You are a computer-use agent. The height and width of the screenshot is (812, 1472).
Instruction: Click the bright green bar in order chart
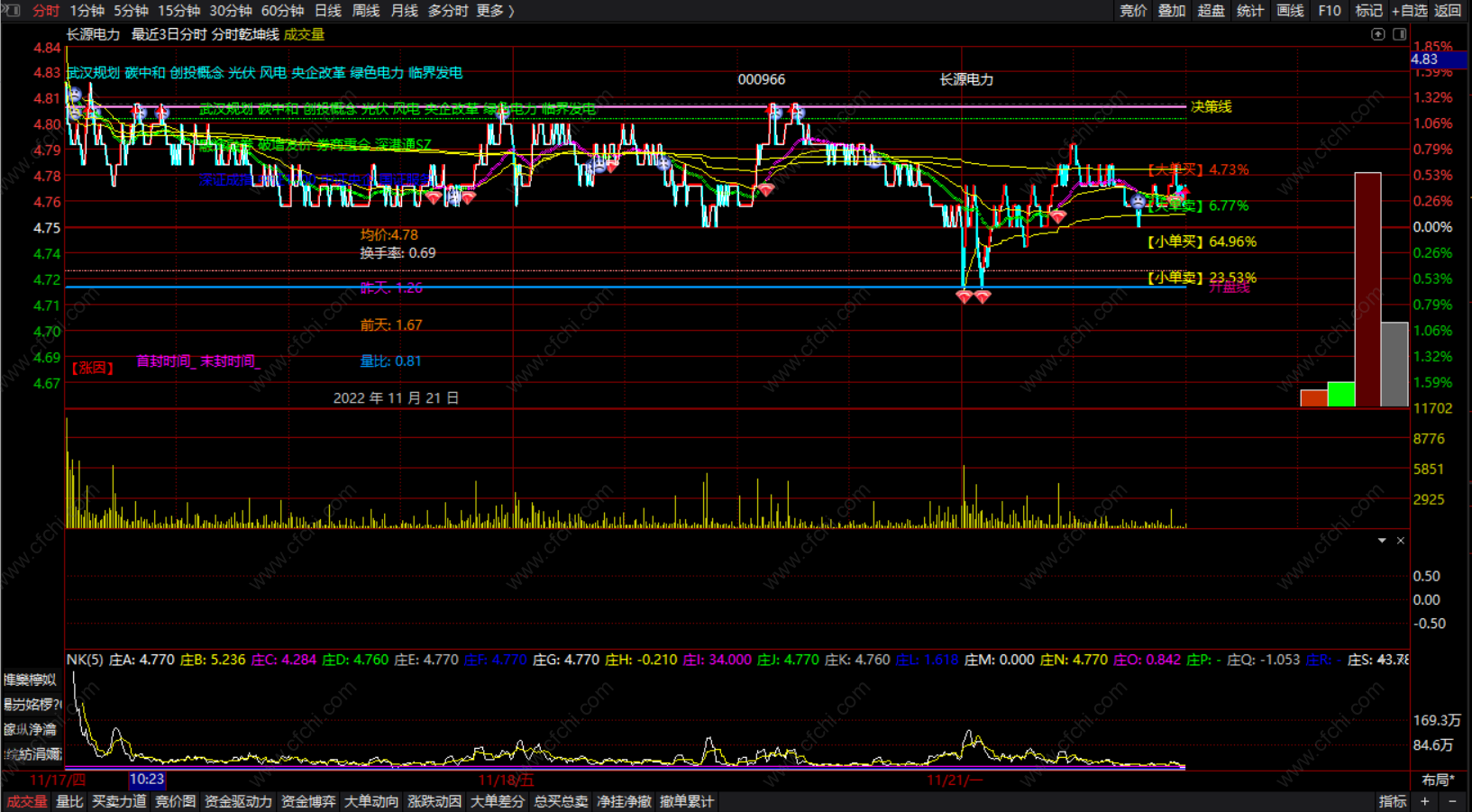click(1341, 395)
